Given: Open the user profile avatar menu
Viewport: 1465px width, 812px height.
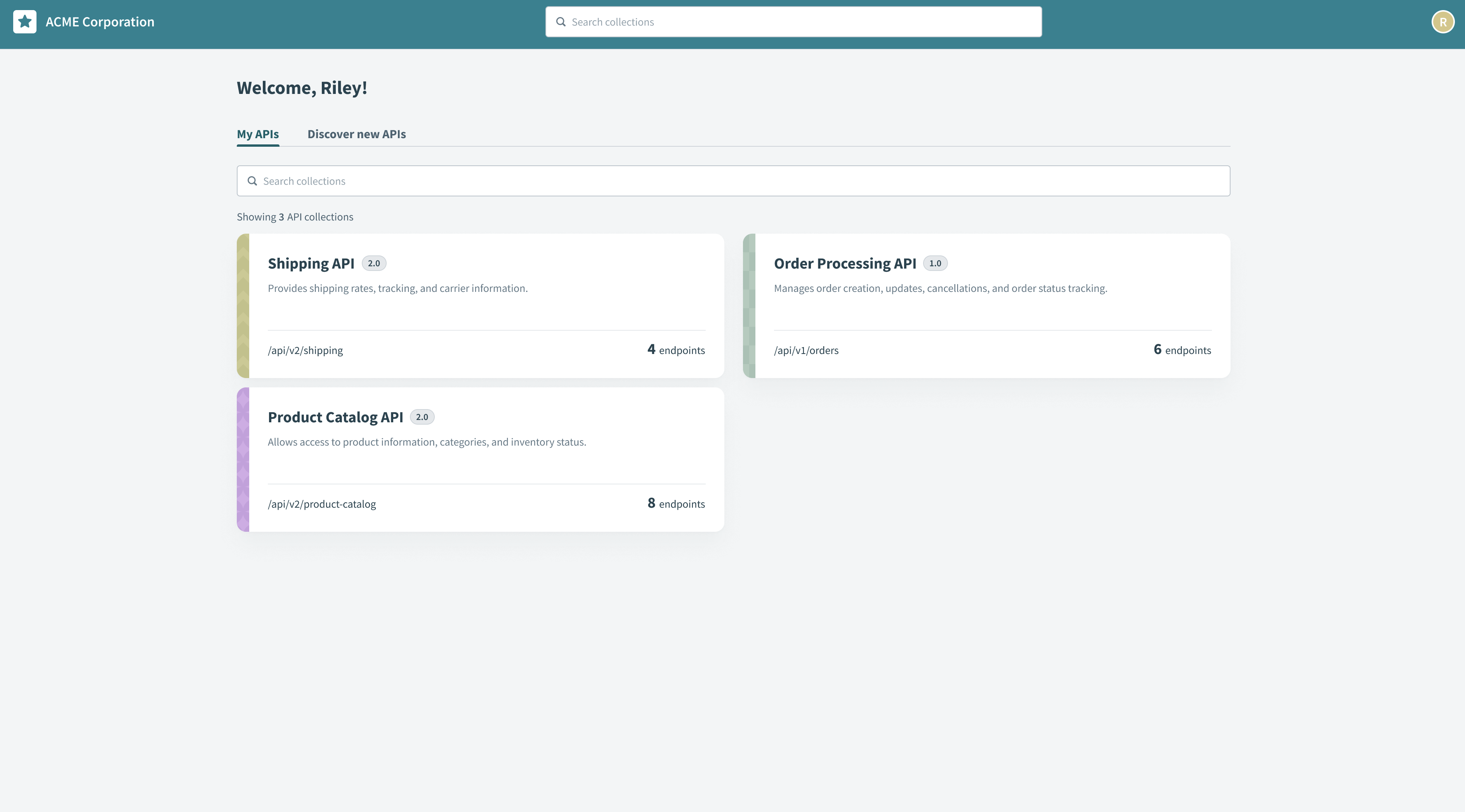Looking at the screenshot, I should tap(1443, 21).
